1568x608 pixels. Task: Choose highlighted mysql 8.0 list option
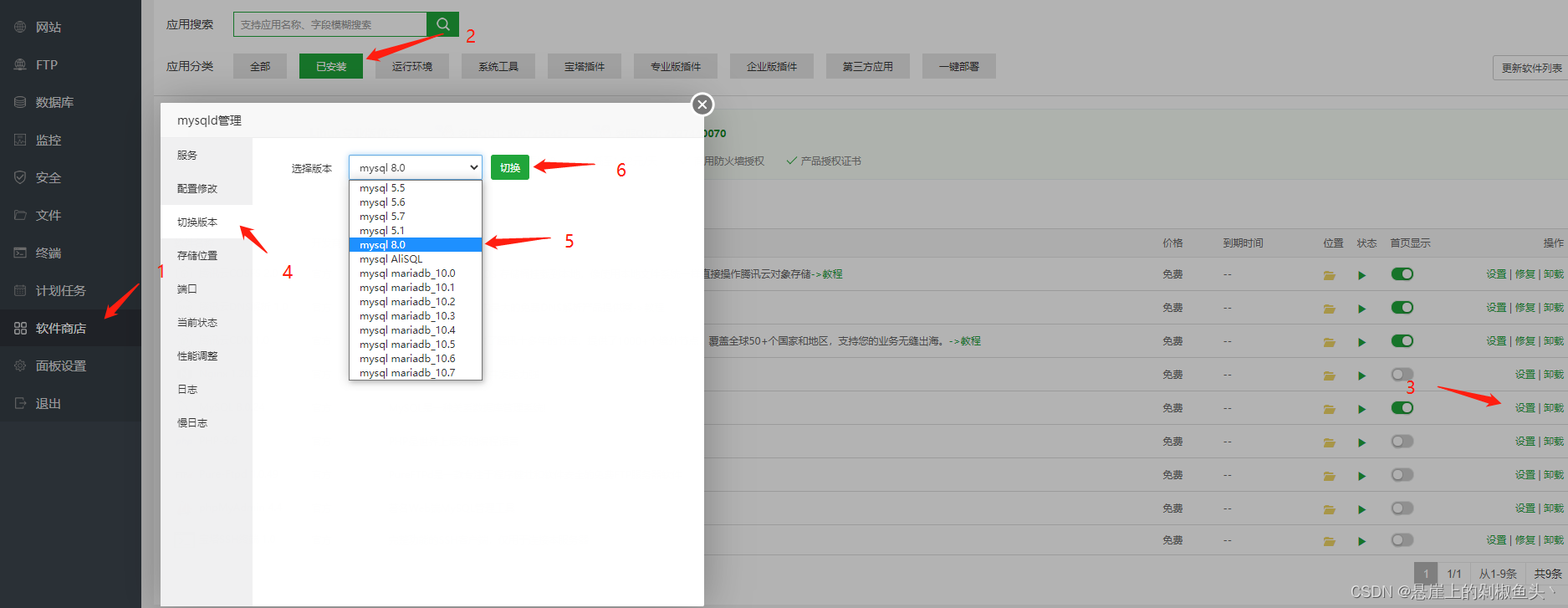[416, 245]
